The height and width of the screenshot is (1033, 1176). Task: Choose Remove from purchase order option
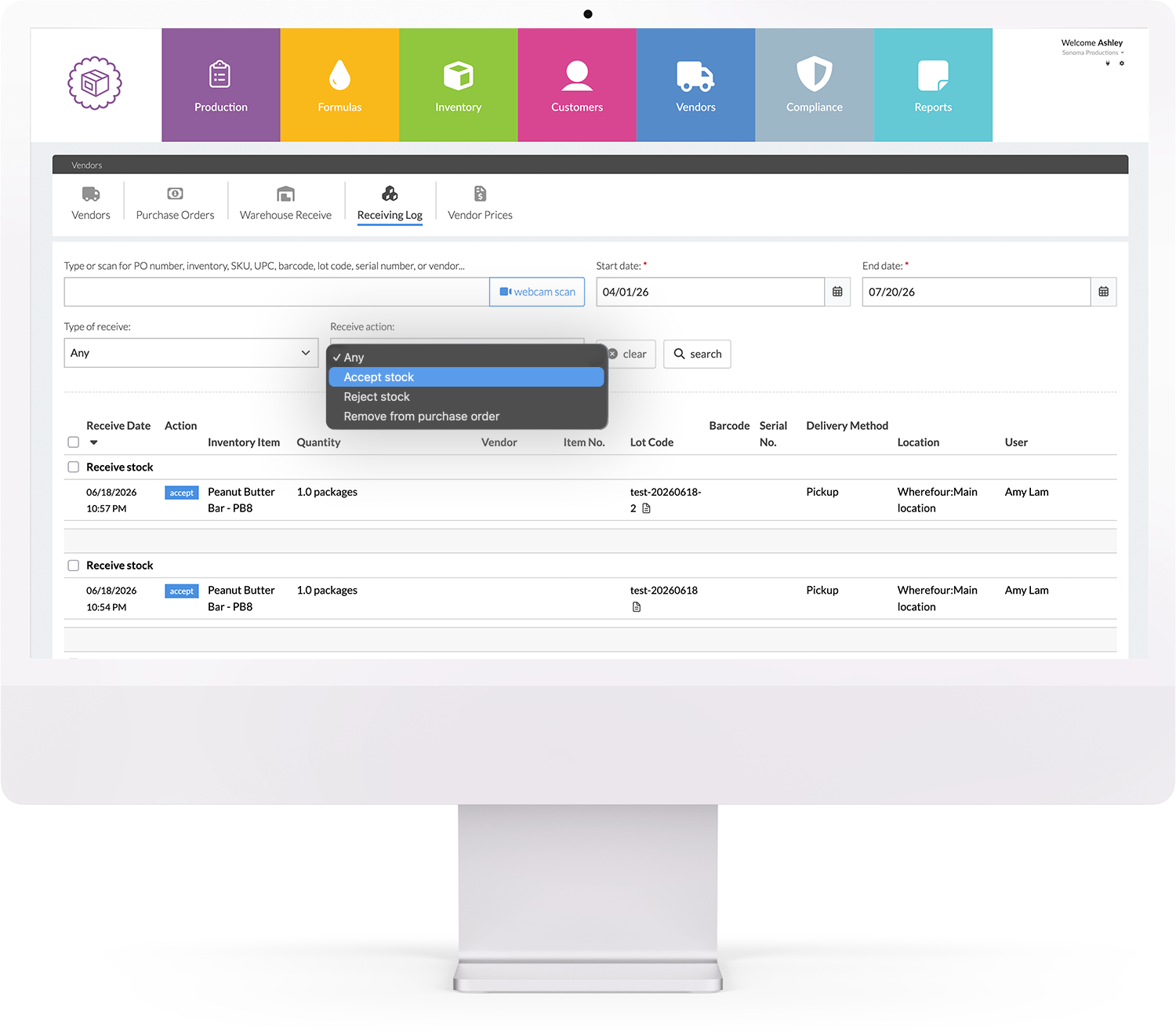point(466,416)
